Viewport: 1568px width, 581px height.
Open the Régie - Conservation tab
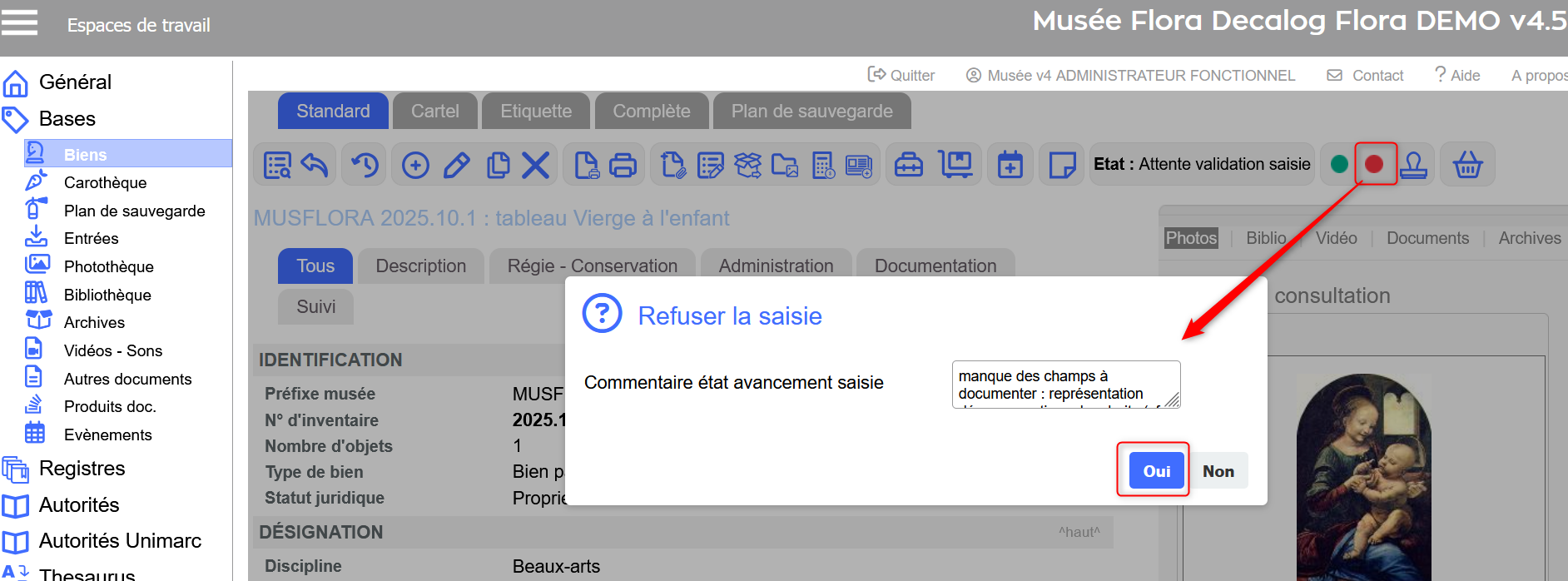pos(592,266)
